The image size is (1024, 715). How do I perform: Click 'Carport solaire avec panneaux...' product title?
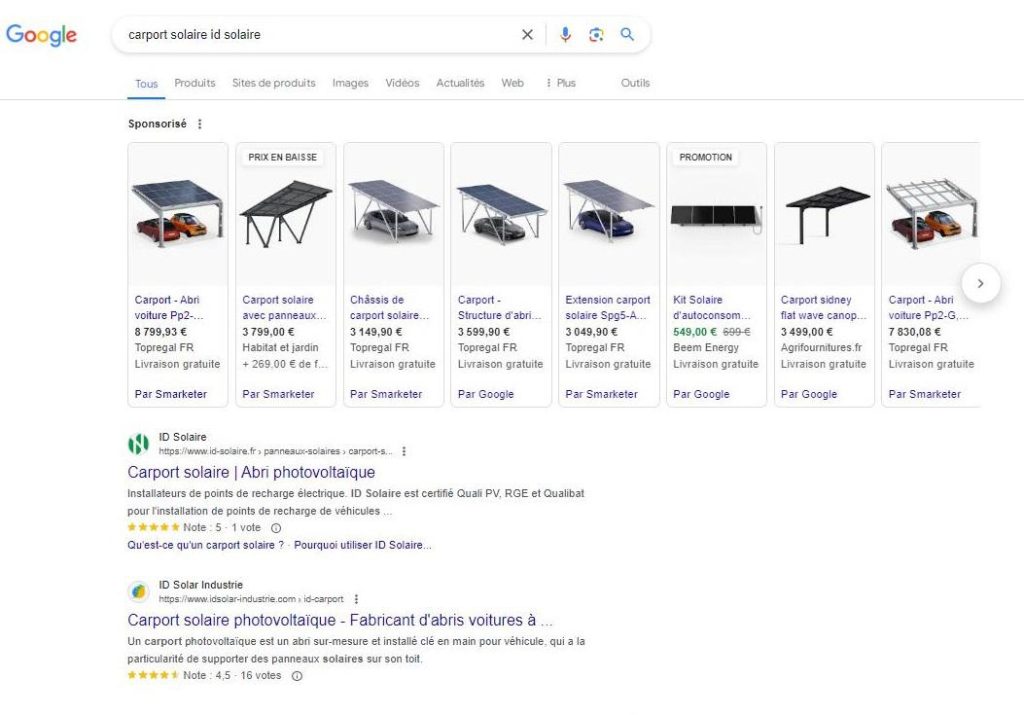(x=284, y=308)
